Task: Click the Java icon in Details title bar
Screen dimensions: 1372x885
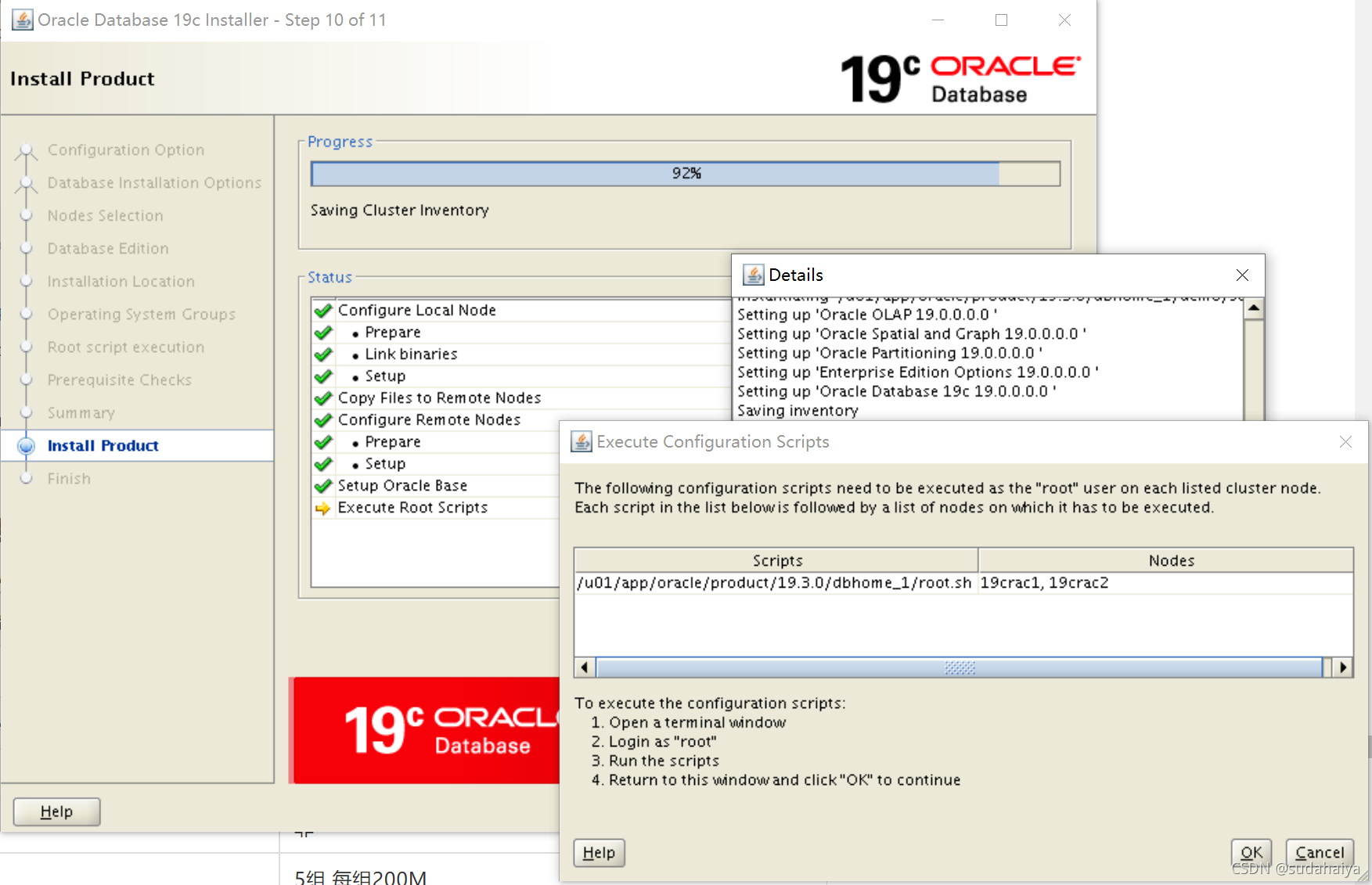Action: [753, 275]
